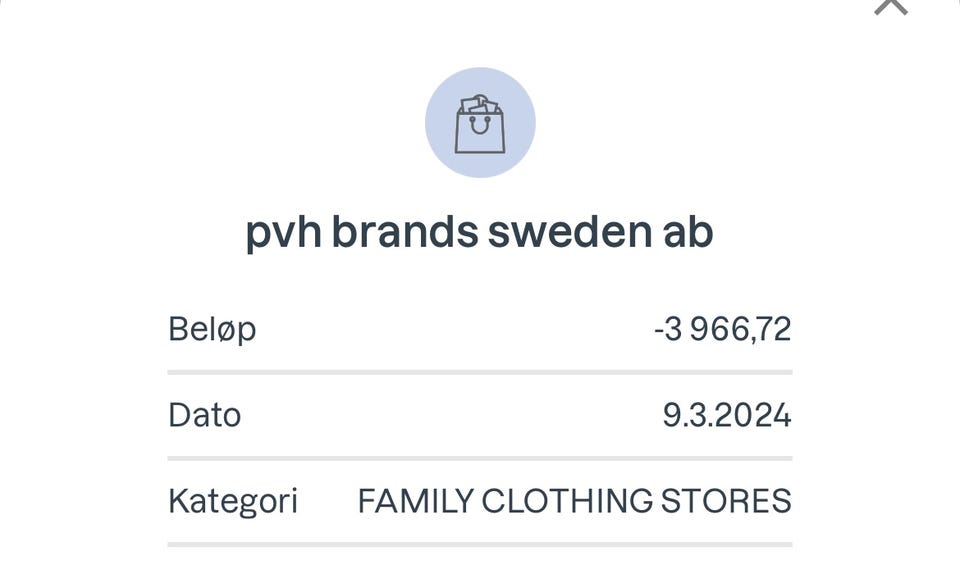Viewport: 960px width, 579px height.
Task: Select the merchant name pvh brands sweden ab
Action: [x=480, y=232]
